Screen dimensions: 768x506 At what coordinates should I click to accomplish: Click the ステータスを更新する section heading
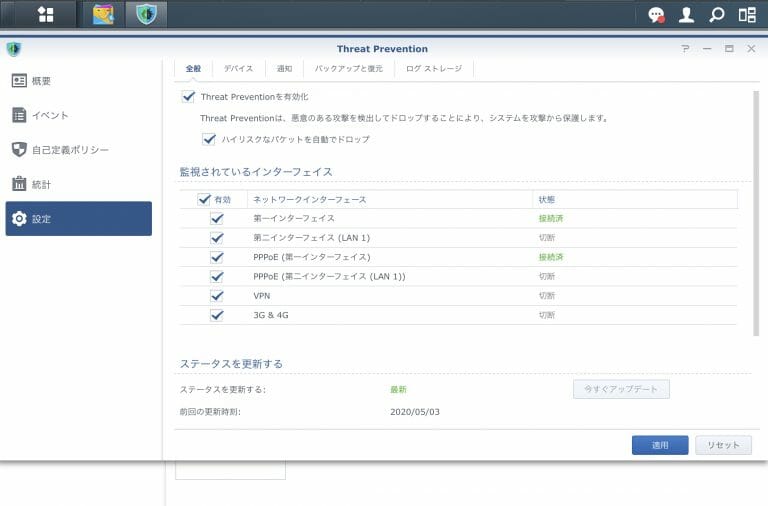tap(231, 363)
